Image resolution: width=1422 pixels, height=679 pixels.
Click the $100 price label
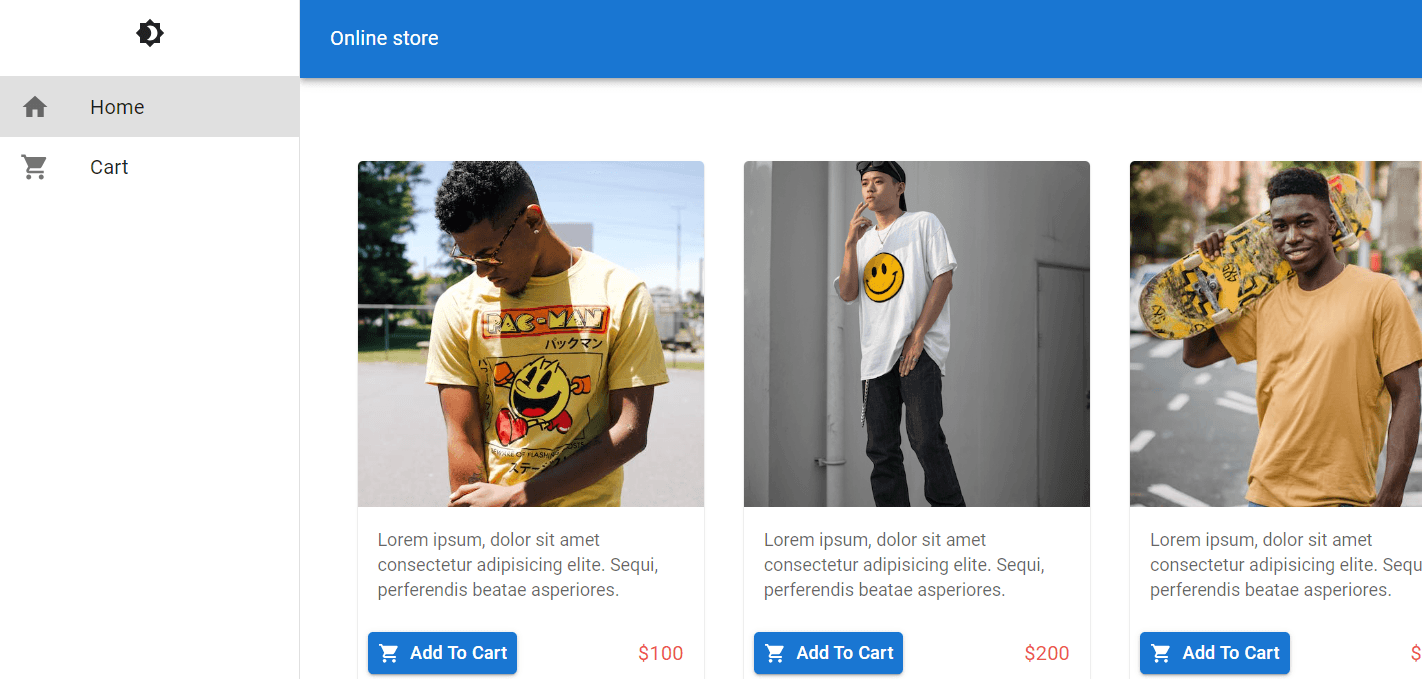click(660, 653)
